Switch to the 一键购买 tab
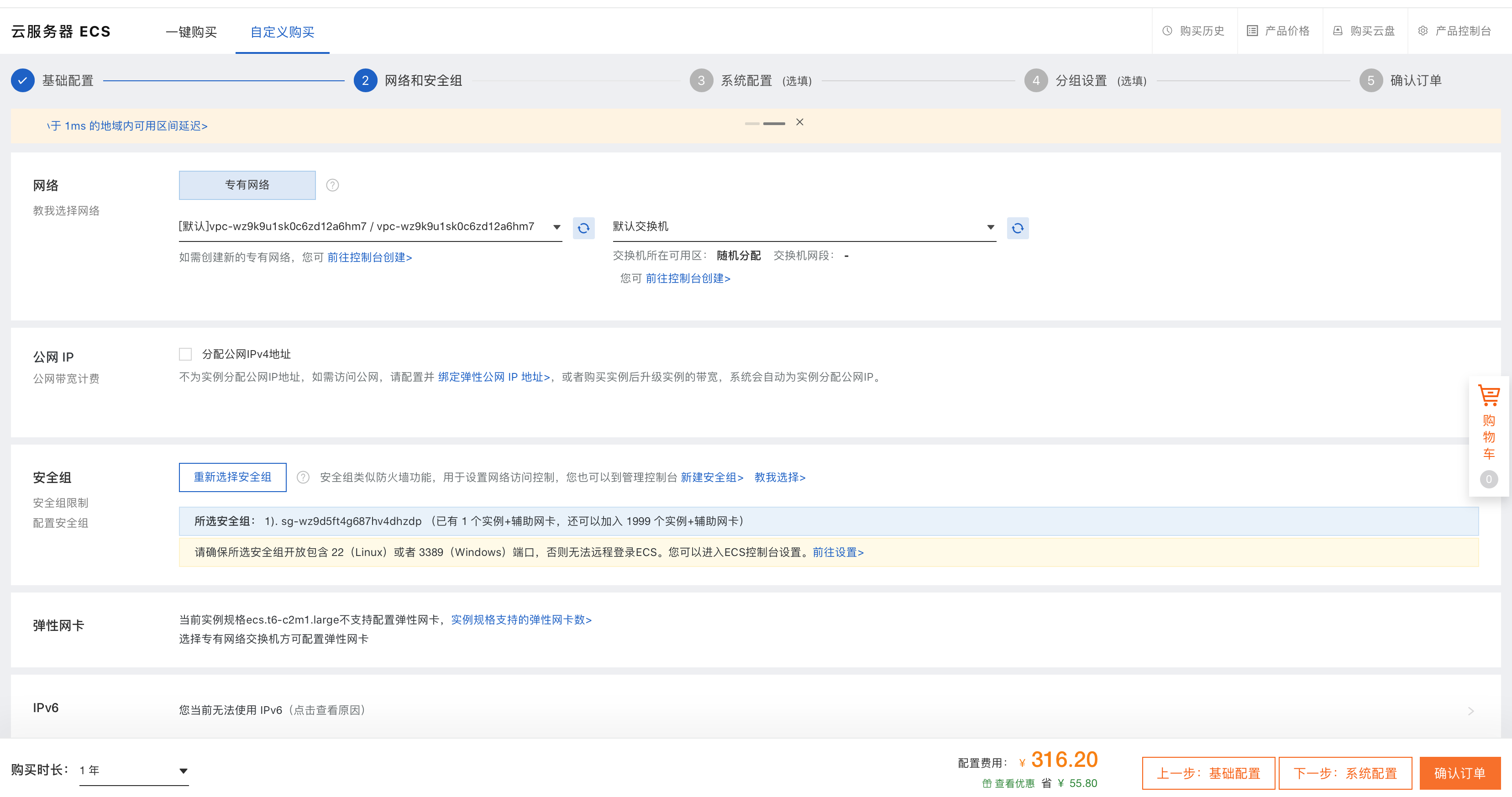The width and height of the screenshot is (1512, 797). (x=191, y=31)
